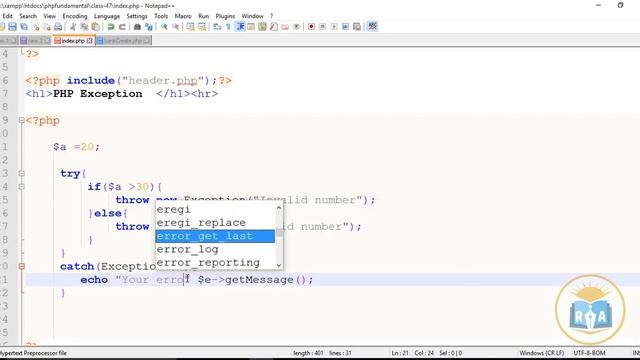
Task: Click autocomplete list scroll up arrow
Action: pyautogui.click(x=279, y=208)
